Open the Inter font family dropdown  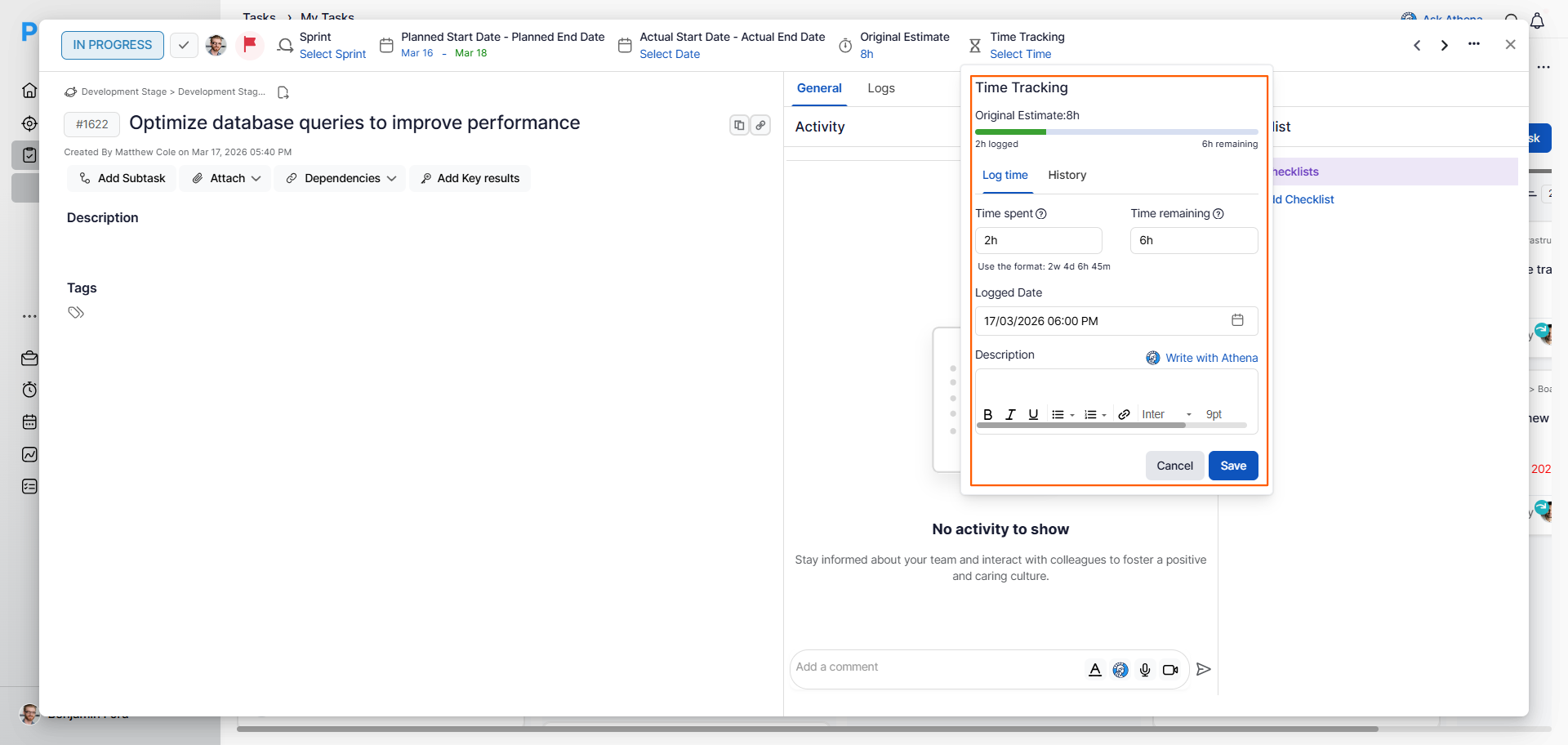(1166, 414)
